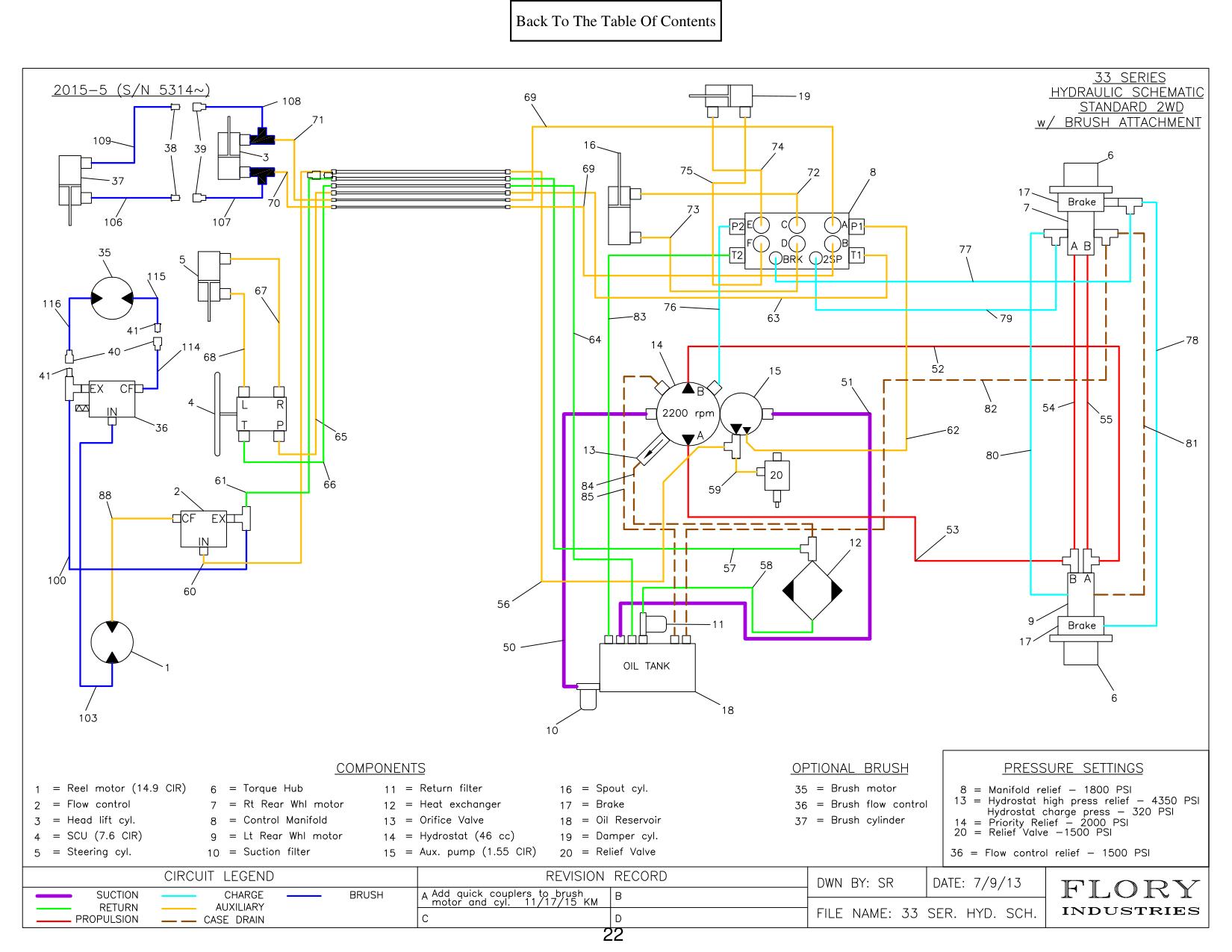Click line number label 81

point(1191,443)
